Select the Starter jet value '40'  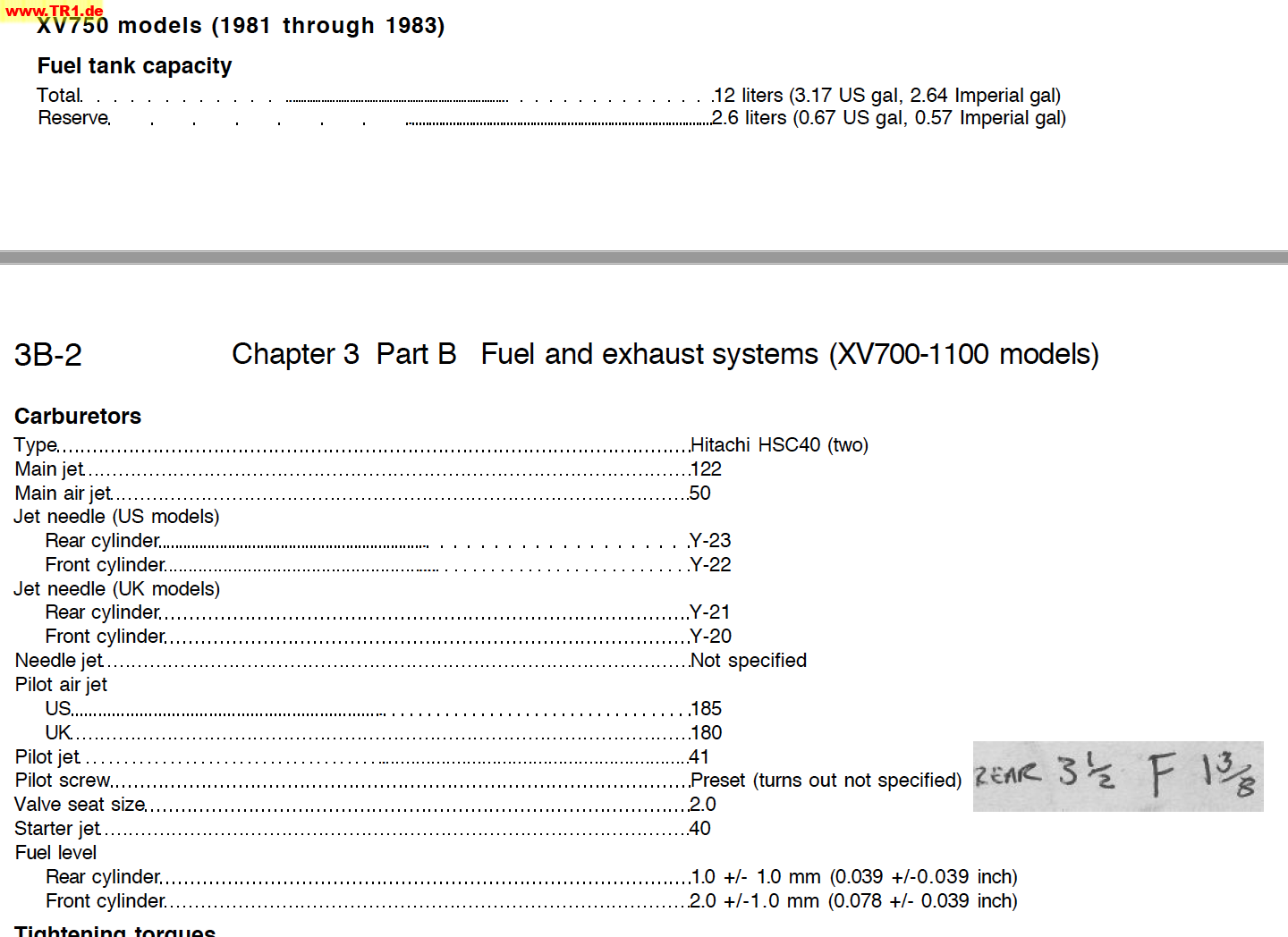[x=699, y=829]
